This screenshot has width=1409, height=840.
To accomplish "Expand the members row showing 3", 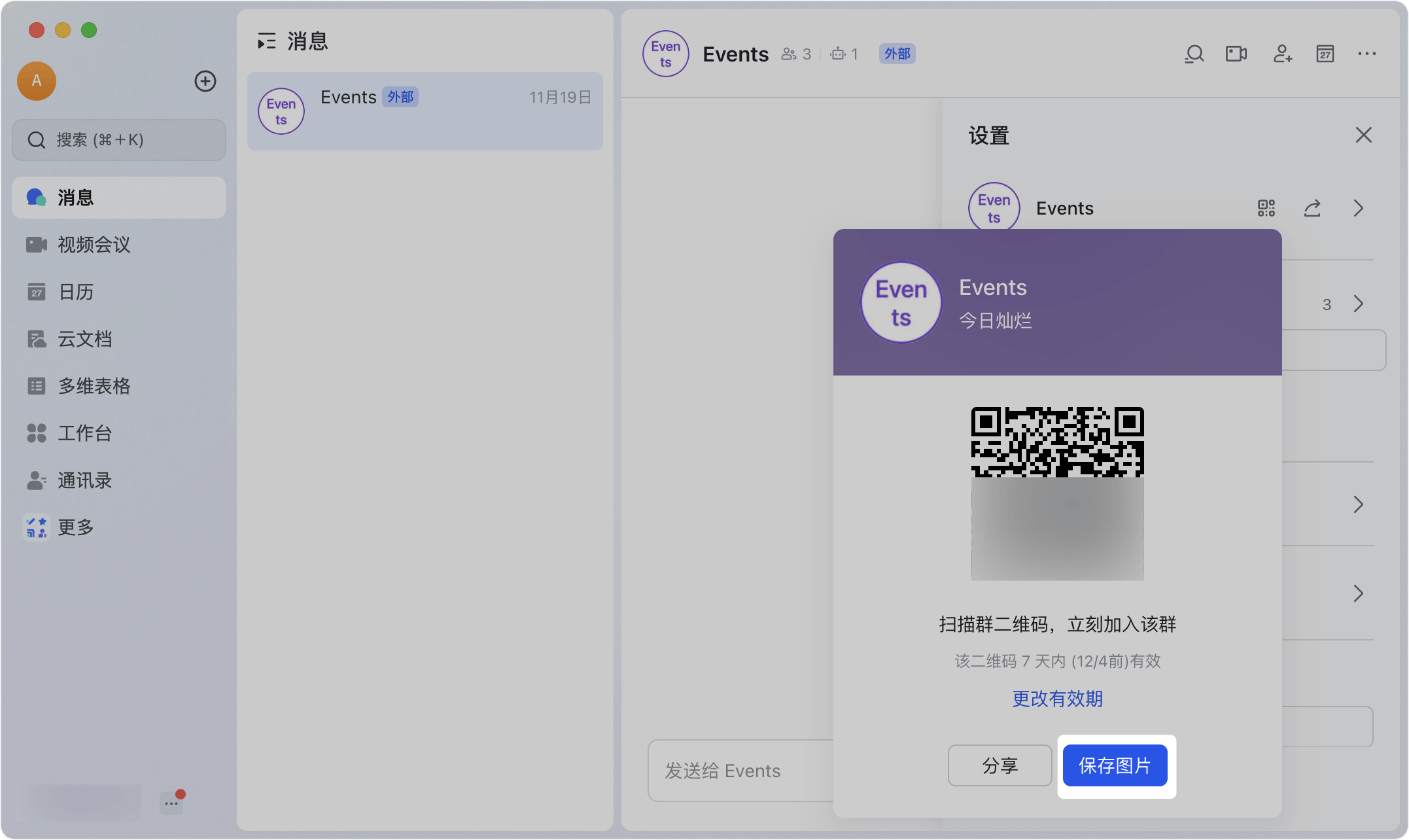I will coord(1359,304).
